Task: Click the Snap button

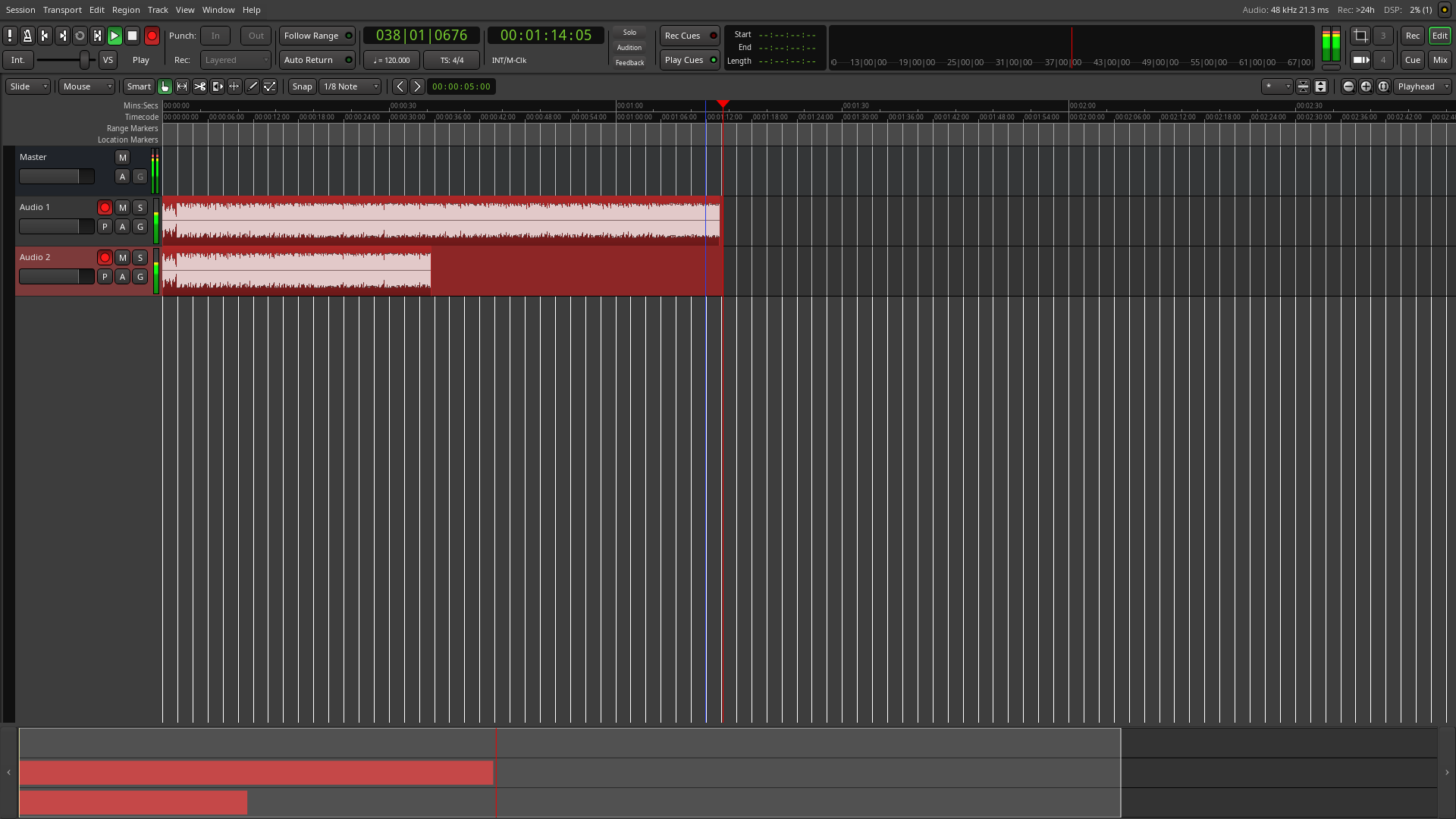Action: click(302, 86)
